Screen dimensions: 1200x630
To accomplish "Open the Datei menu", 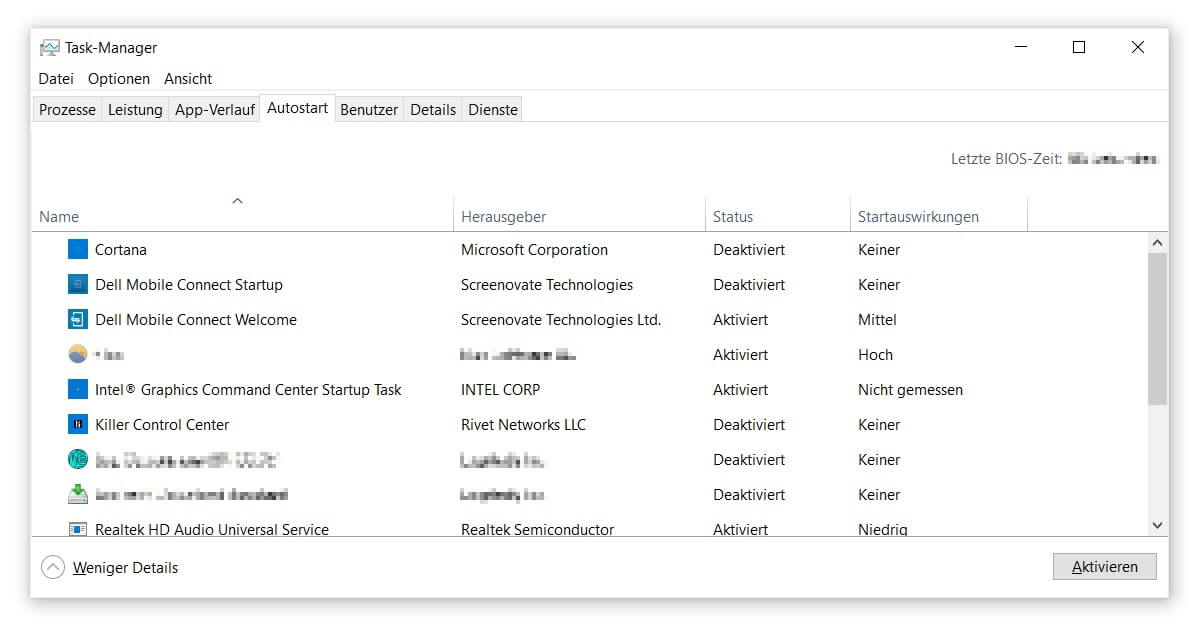I will pyautogui.click(x=56, y=78).
